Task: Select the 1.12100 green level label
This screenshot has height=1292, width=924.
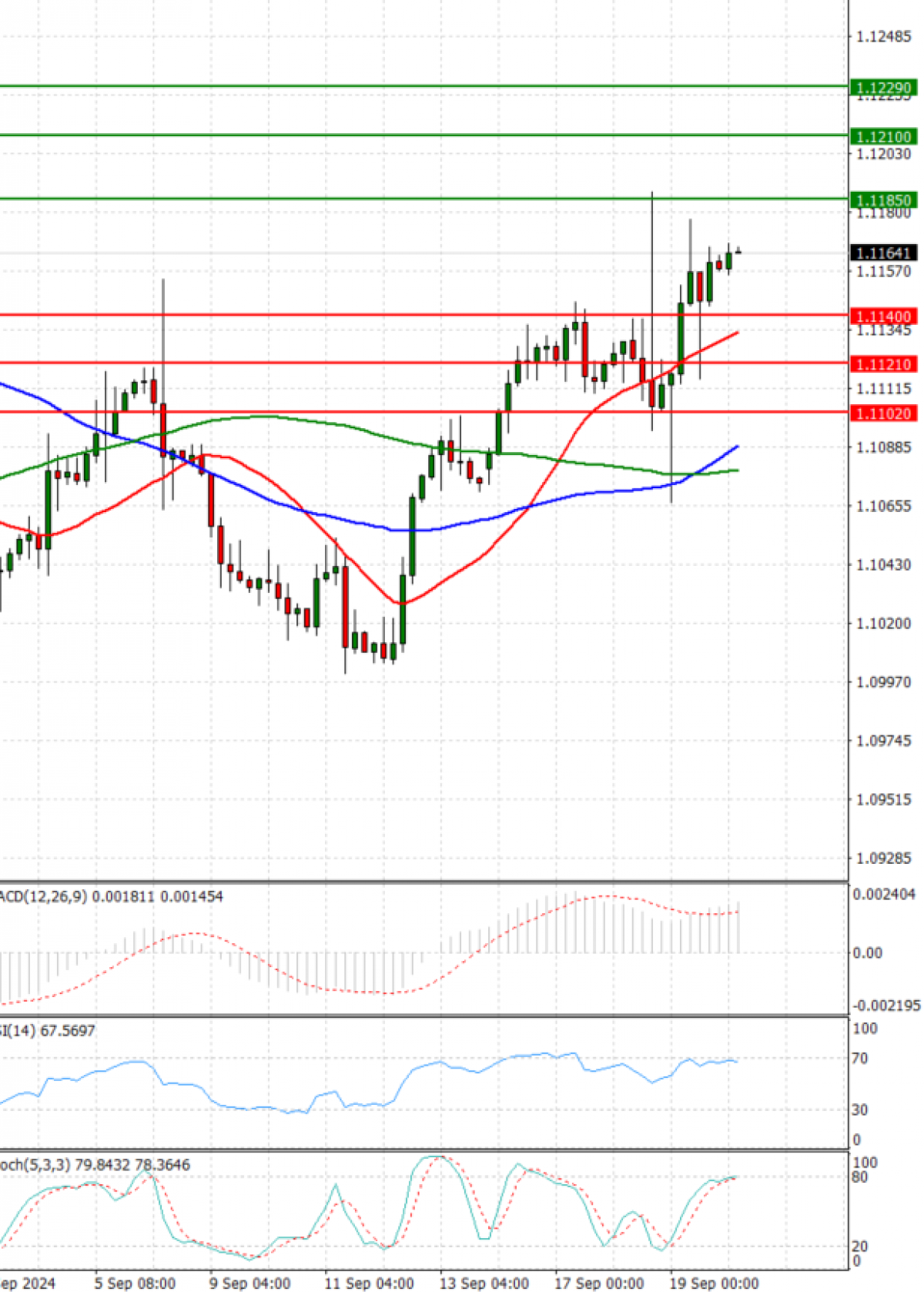Action: (x=883, y=137)
